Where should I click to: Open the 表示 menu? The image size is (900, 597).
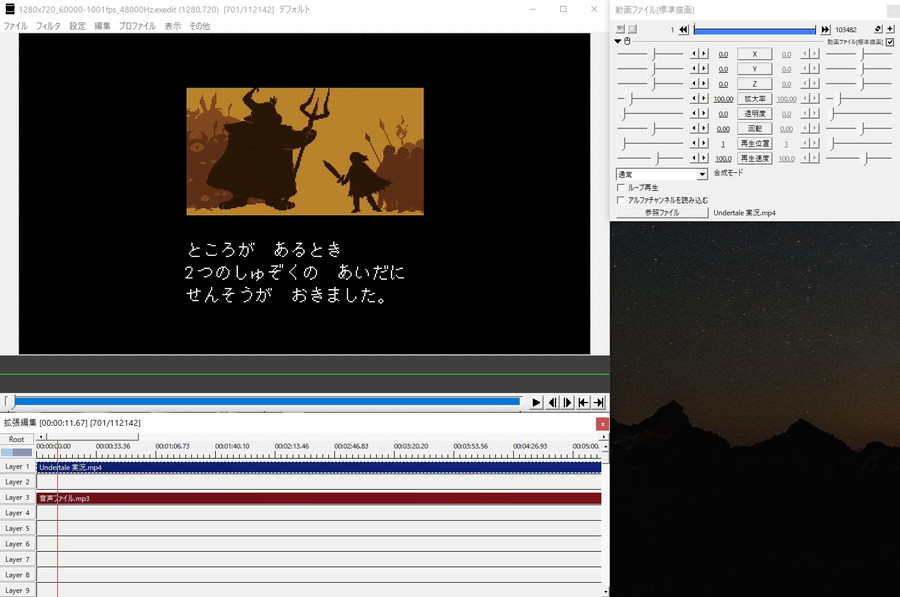(x=172, y=26)
